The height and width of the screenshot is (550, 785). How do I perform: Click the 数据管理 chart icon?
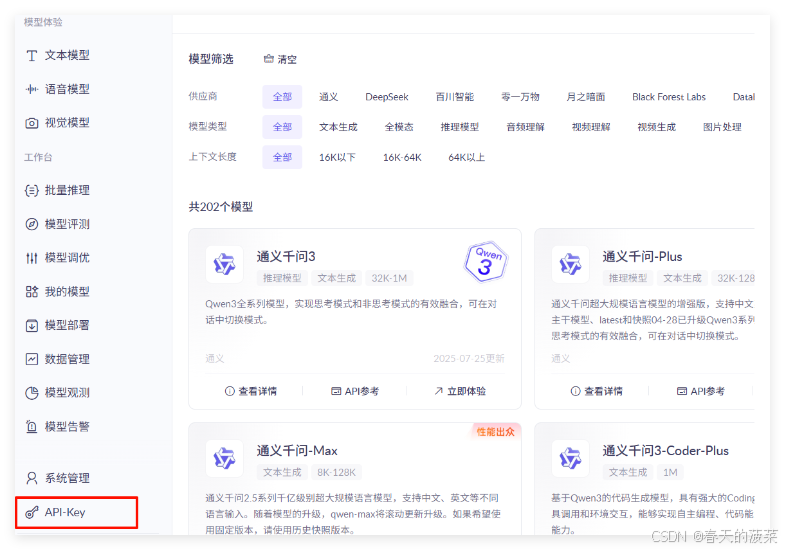click(32, 359)
